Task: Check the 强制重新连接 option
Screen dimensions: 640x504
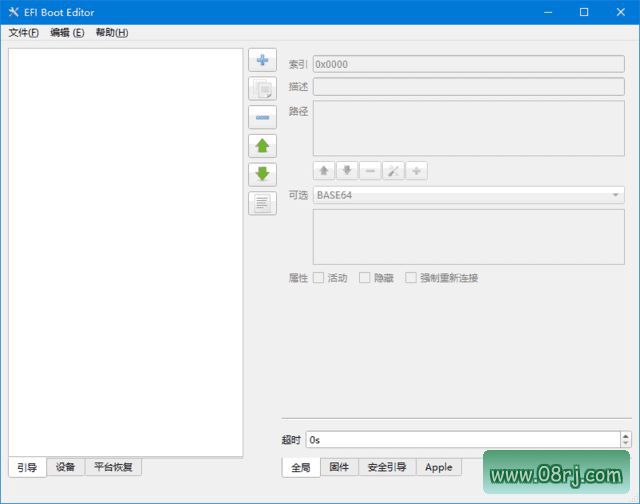Action: point(411,278)
